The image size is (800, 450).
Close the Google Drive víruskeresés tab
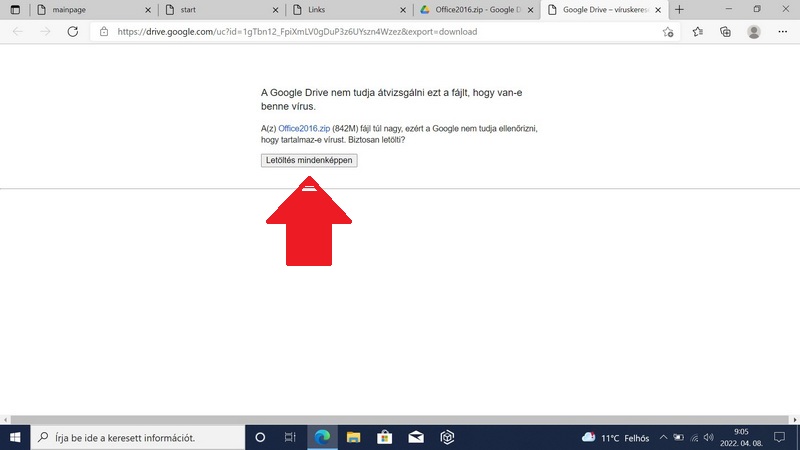(x=658, y=10)
